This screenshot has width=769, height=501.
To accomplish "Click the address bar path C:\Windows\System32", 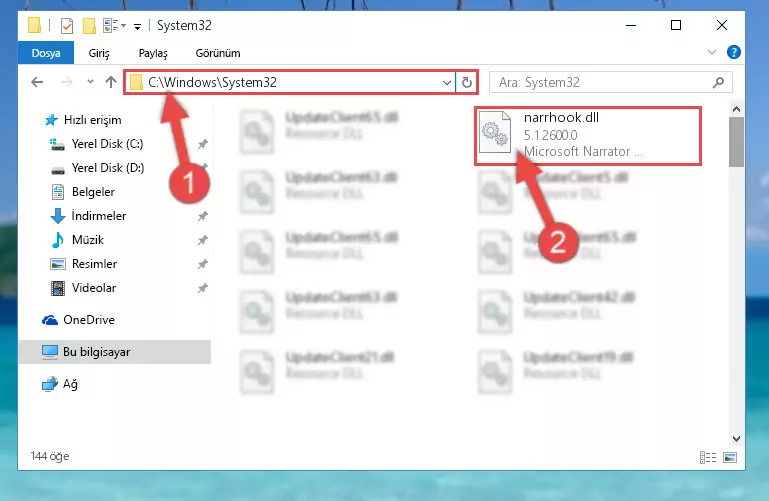I will point(212,82).
